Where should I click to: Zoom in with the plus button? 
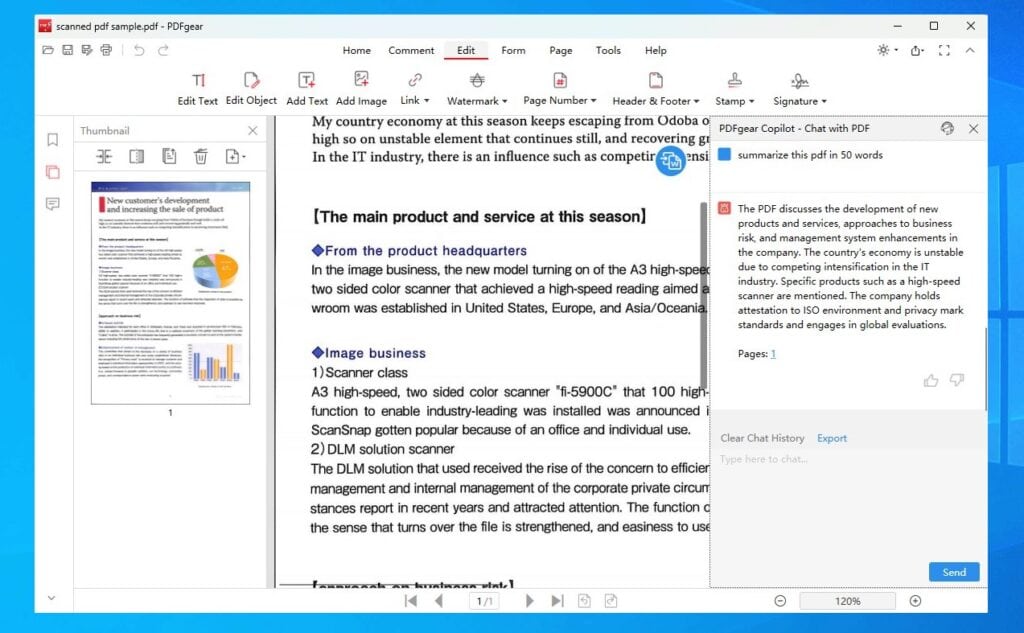click(x=915, y=601)
